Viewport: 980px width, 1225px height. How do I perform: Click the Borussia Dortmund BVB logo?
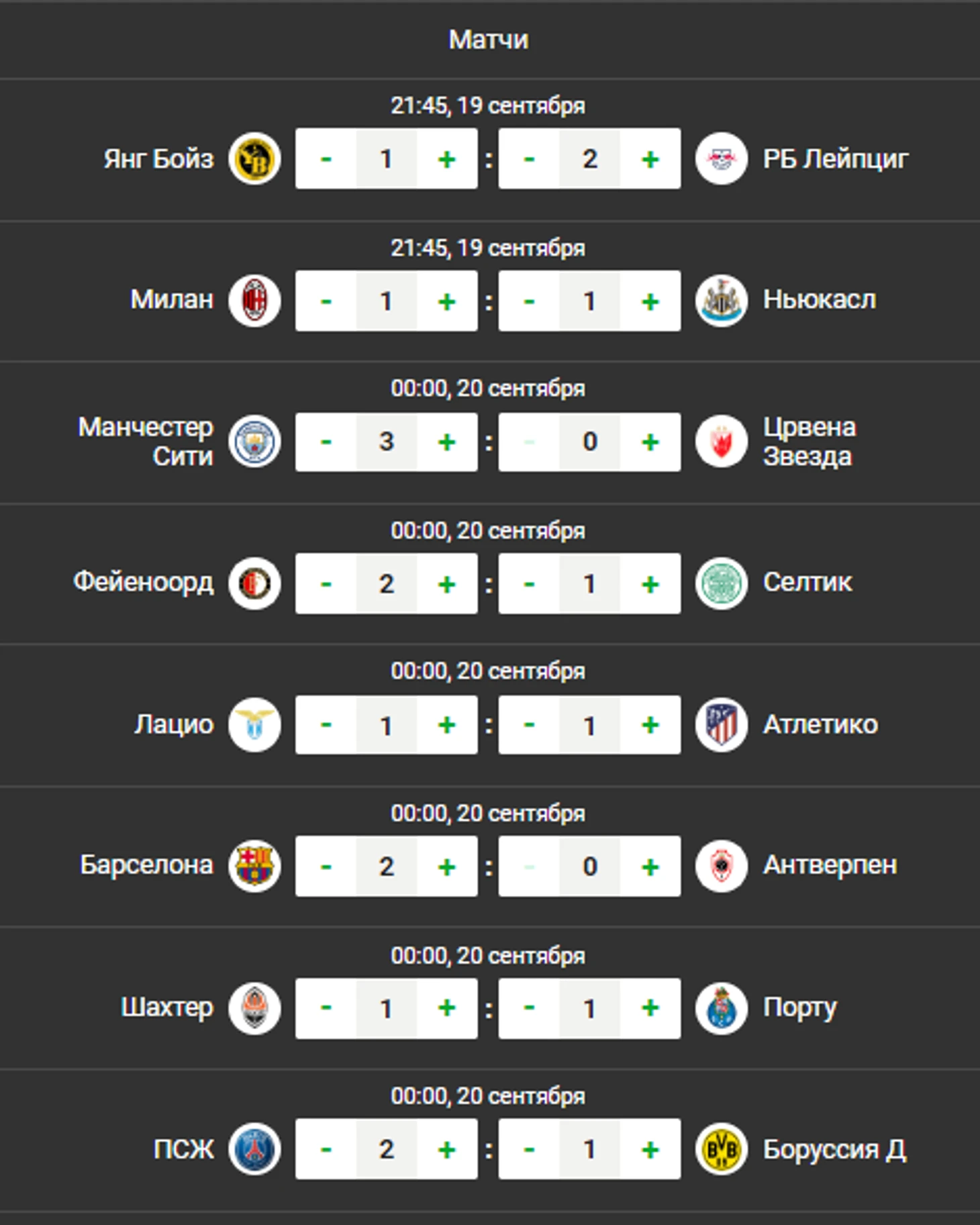[722, 1149]
